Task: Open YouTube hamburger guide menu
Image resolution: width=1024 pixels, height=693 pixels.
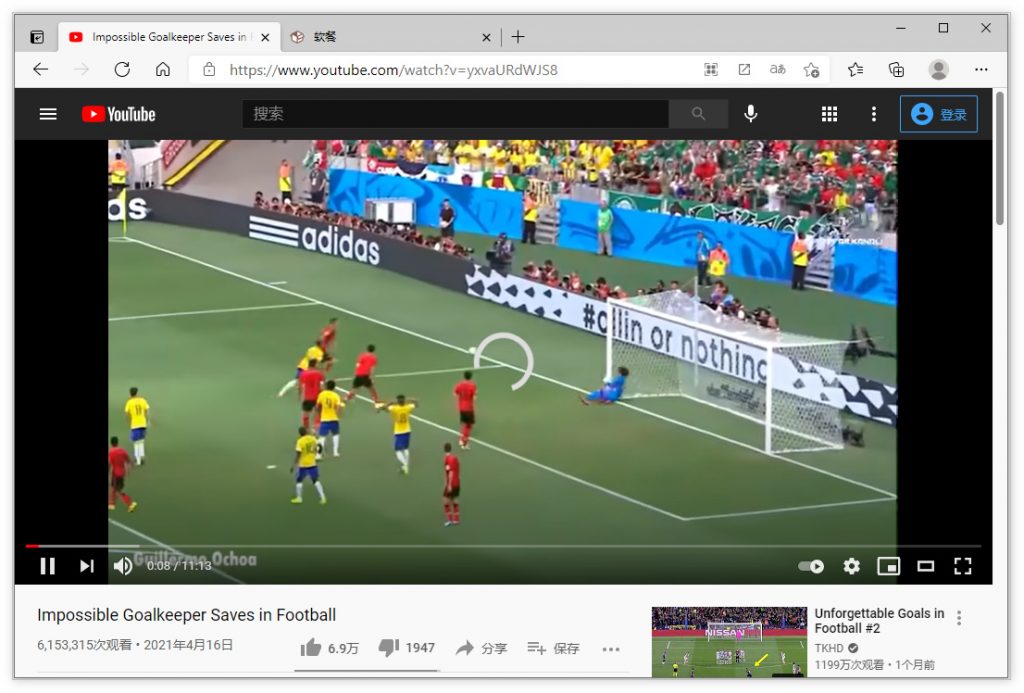Action: (x=48, y=114)
